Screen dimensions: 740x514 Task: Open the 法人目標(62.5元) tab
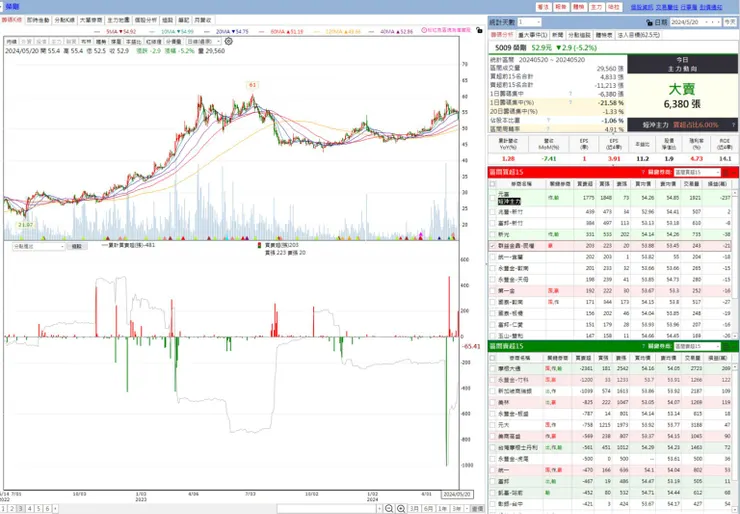tap(639, 35)
